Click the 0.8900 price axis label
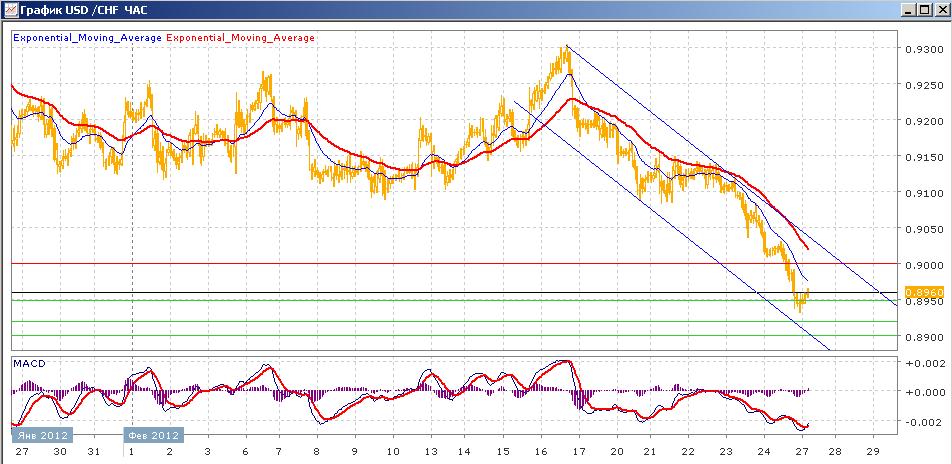952x464 pixels. (x=925, y=337)
